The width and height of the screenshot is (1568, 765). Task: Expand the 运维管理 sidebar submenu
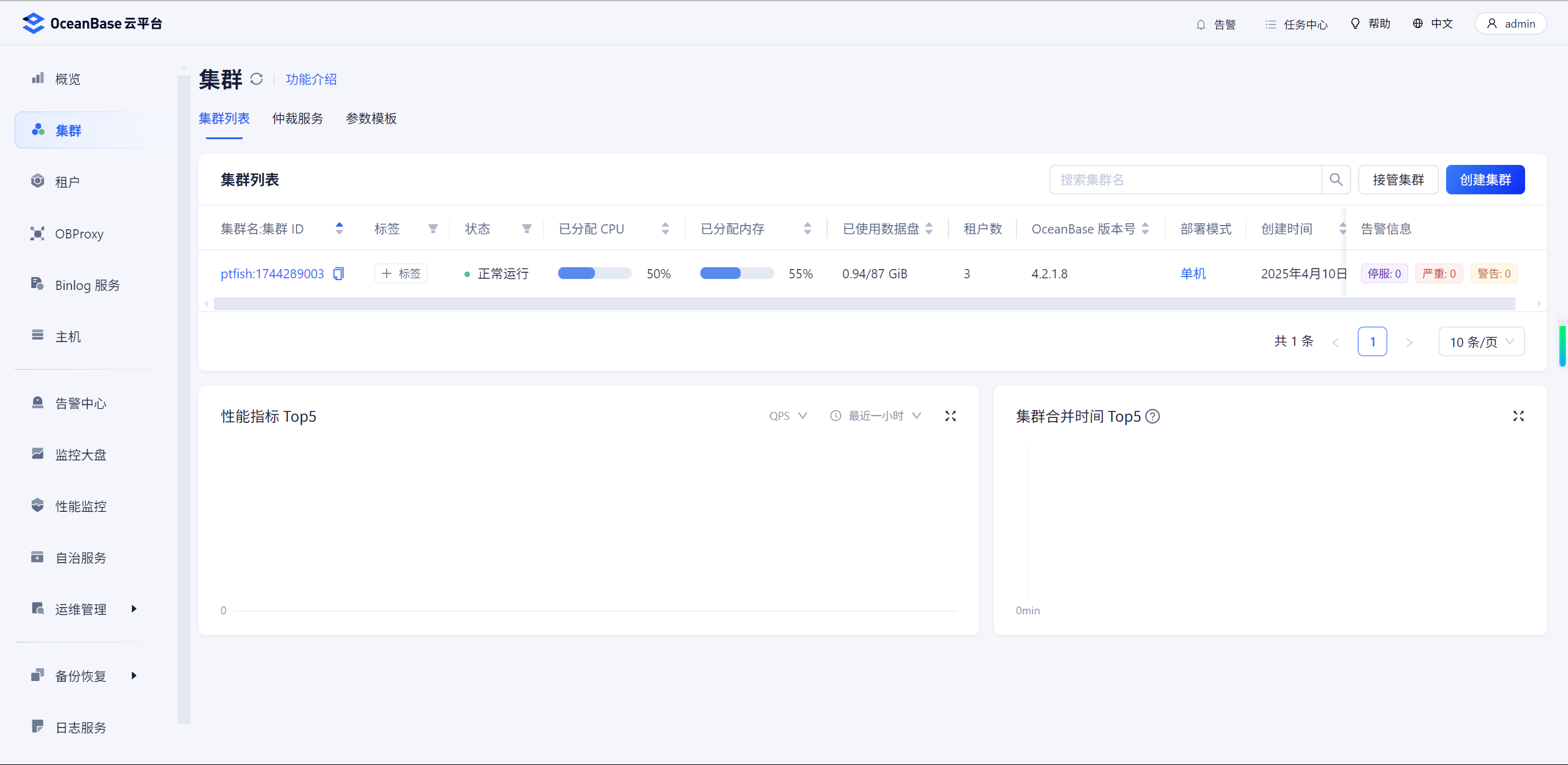(x=134, y=609)
